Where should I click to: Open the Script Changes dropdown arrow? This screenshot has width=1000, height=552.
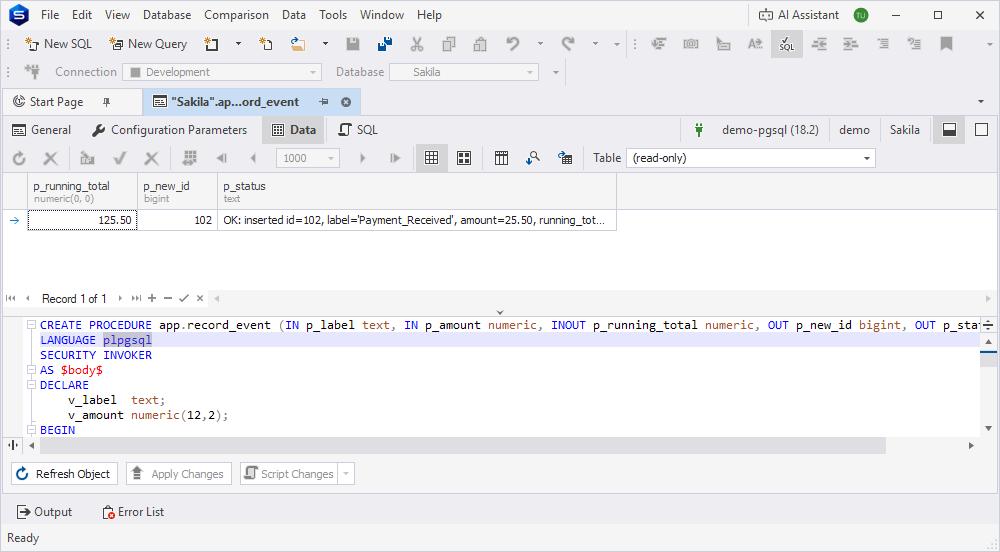point(346,474)
